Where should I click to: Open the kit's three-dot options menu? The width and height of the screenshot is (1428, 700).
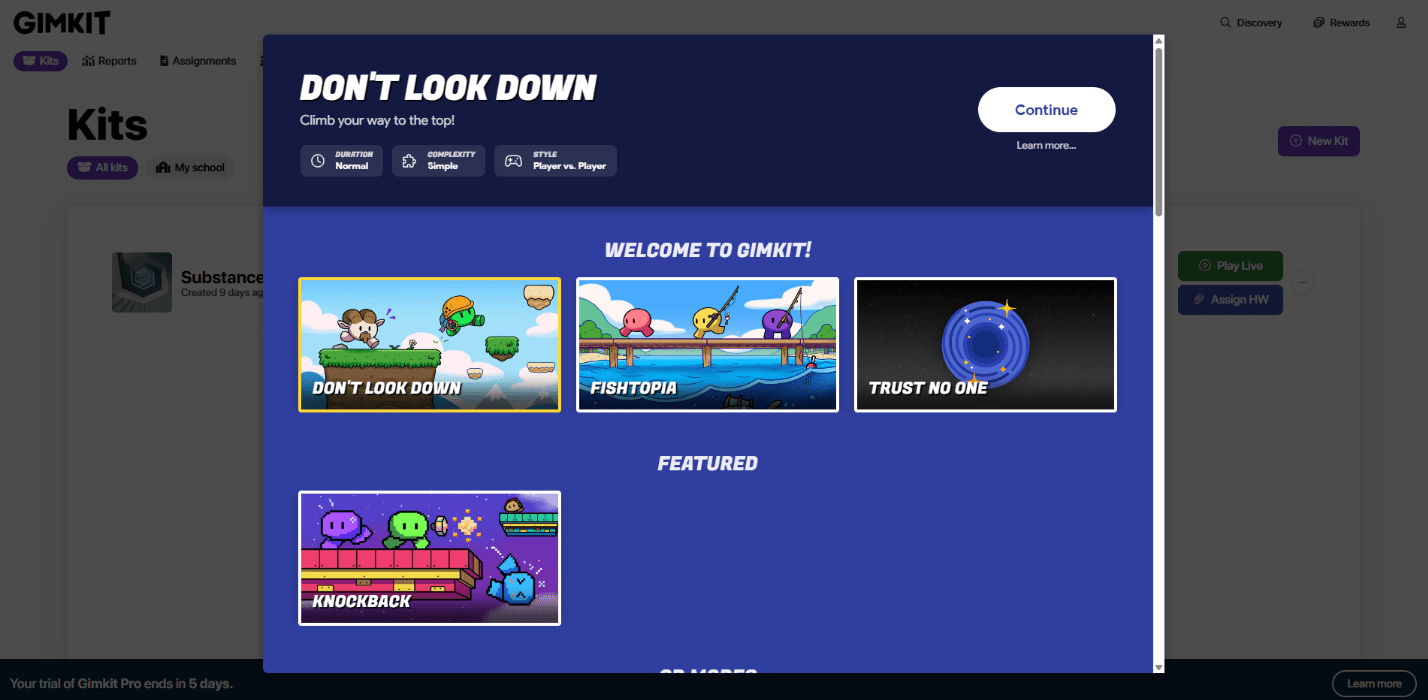[x=1302, y=283]
